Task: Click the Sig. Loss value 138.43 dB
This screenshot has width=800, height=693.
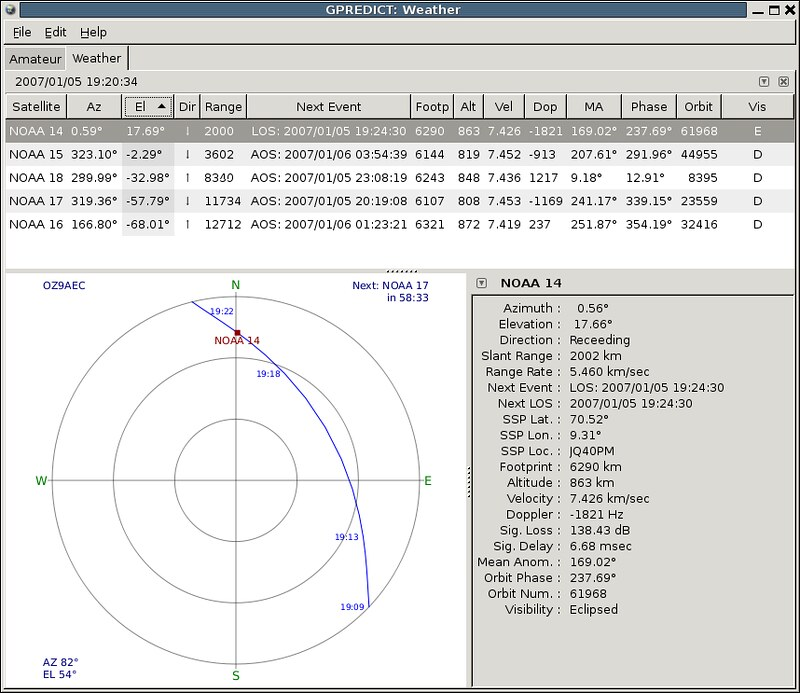Action: tap(599, 530)
